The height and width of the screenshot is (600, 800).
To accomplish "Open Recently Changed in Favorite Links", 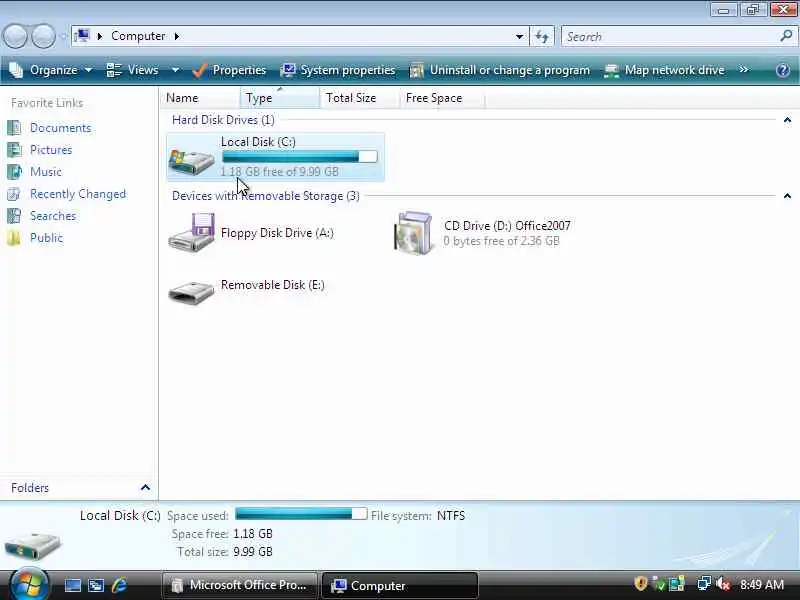I will pyautogui.click(x=78, y=194).
